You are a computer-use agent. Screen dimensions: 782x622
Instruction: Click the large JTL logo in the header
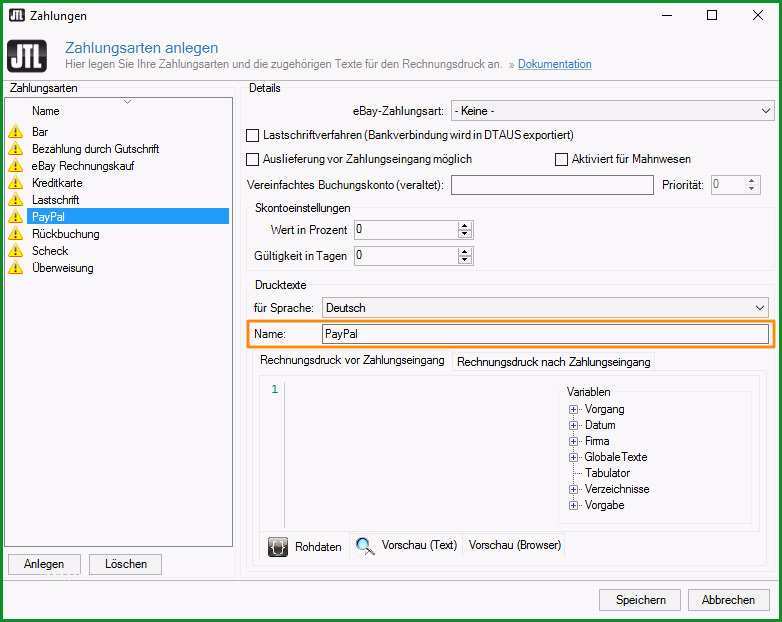point(27,56)
